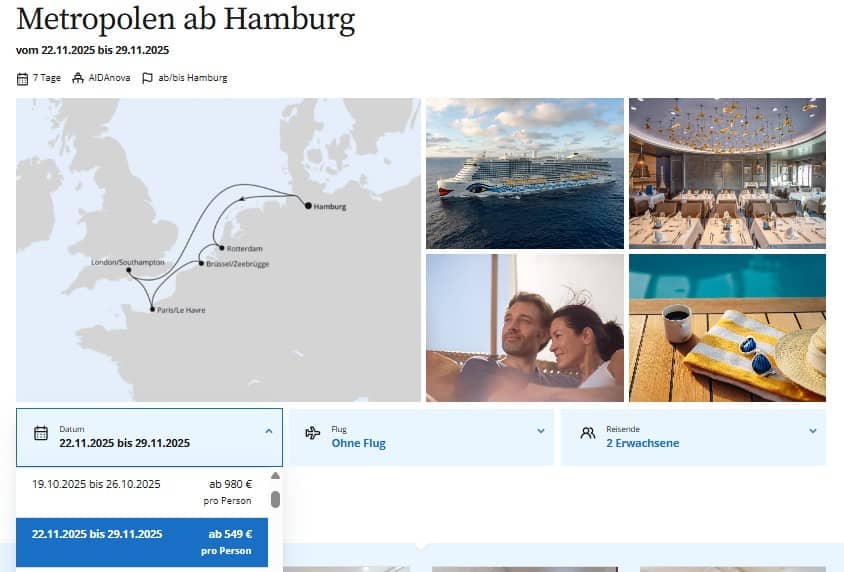The image size is (844, 572).
Task: Click scroll-up arrow of date list
Action: pyautogui.click(x=275, y=476)
